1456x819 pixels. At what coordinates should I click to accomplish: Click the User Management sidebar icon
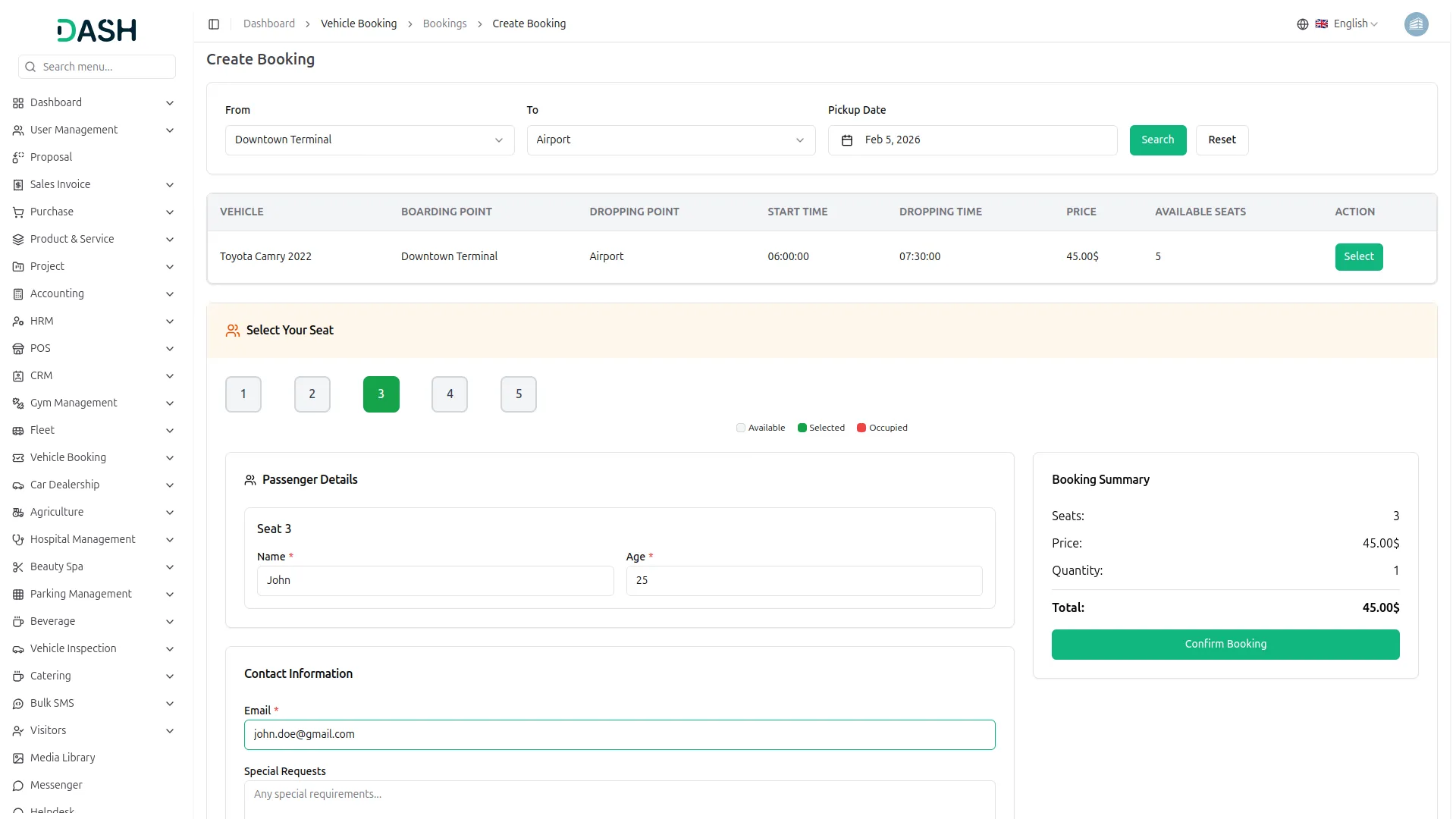pyautogui.click(x=18, y=130)
